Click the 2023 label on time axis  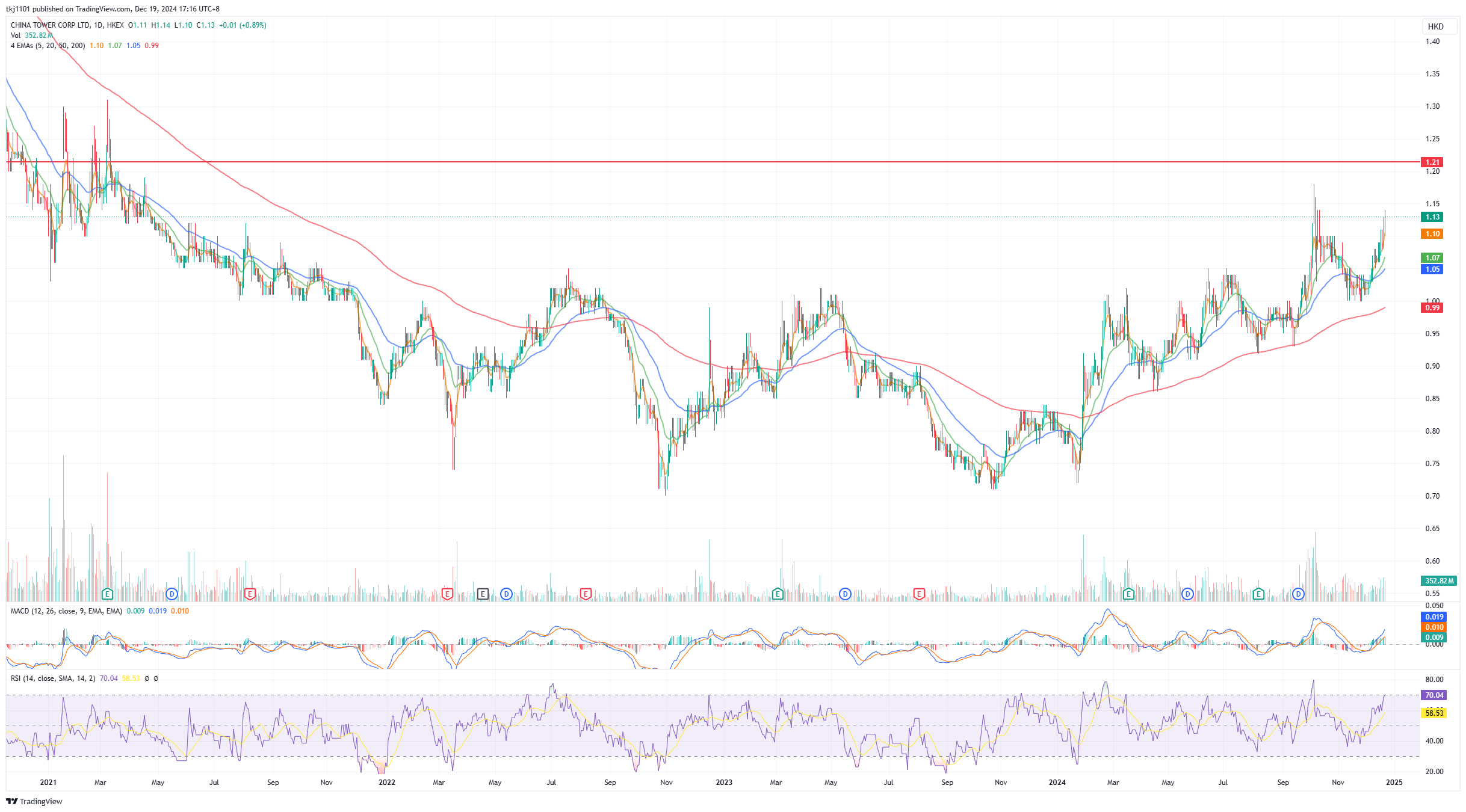pos(724,783)
